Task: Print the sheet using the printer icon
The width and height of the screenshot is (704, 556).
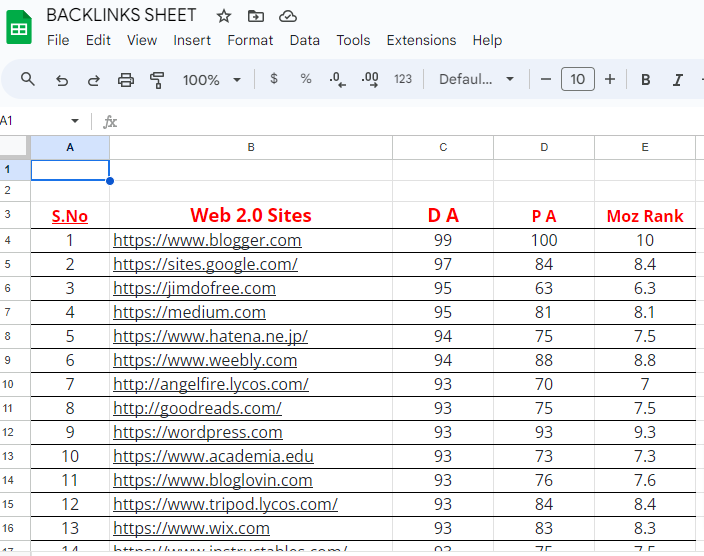Action: tap(126, 80)
